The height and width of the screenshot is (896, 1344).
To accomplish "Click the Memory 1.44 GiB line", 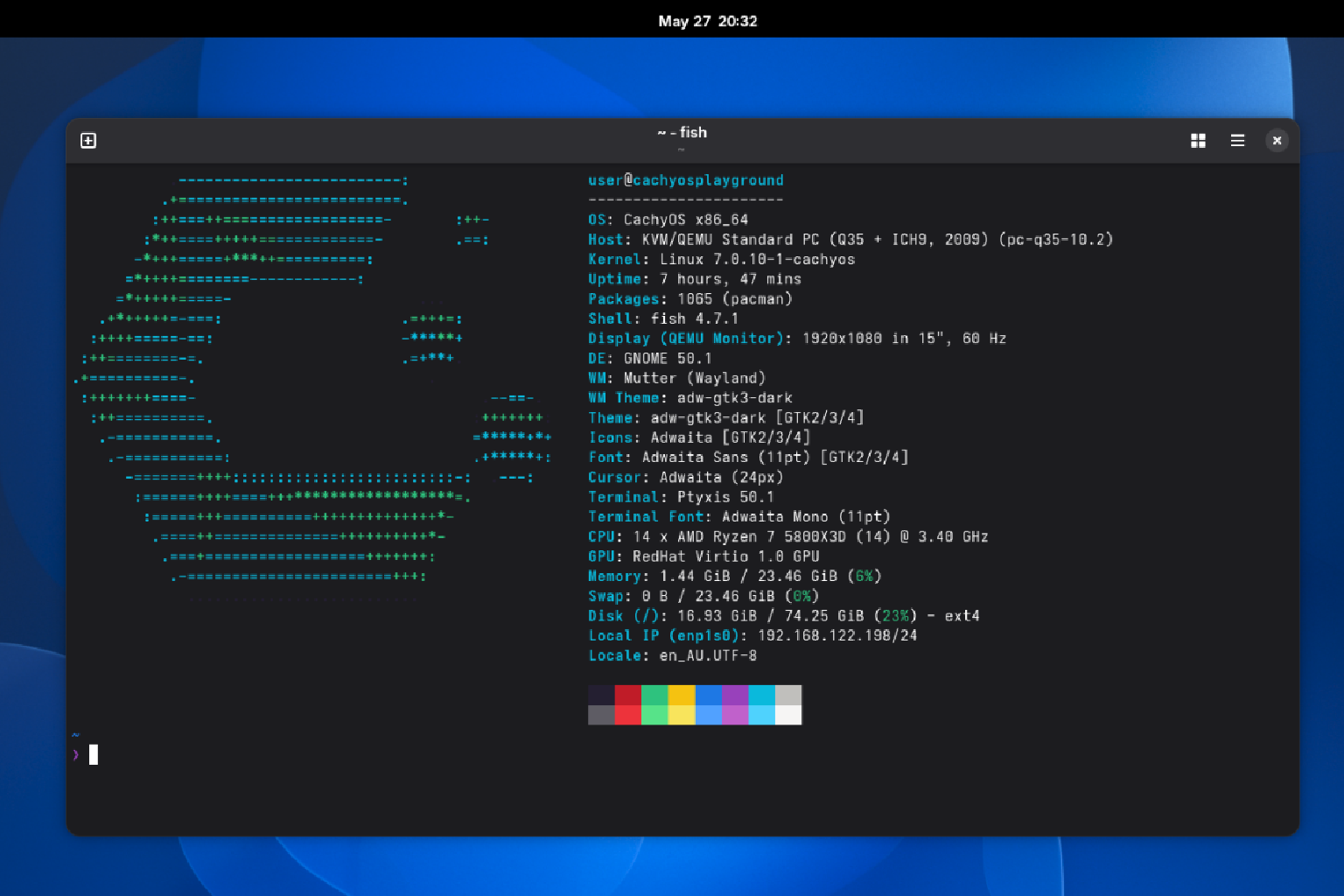I will tap(735, 577).
